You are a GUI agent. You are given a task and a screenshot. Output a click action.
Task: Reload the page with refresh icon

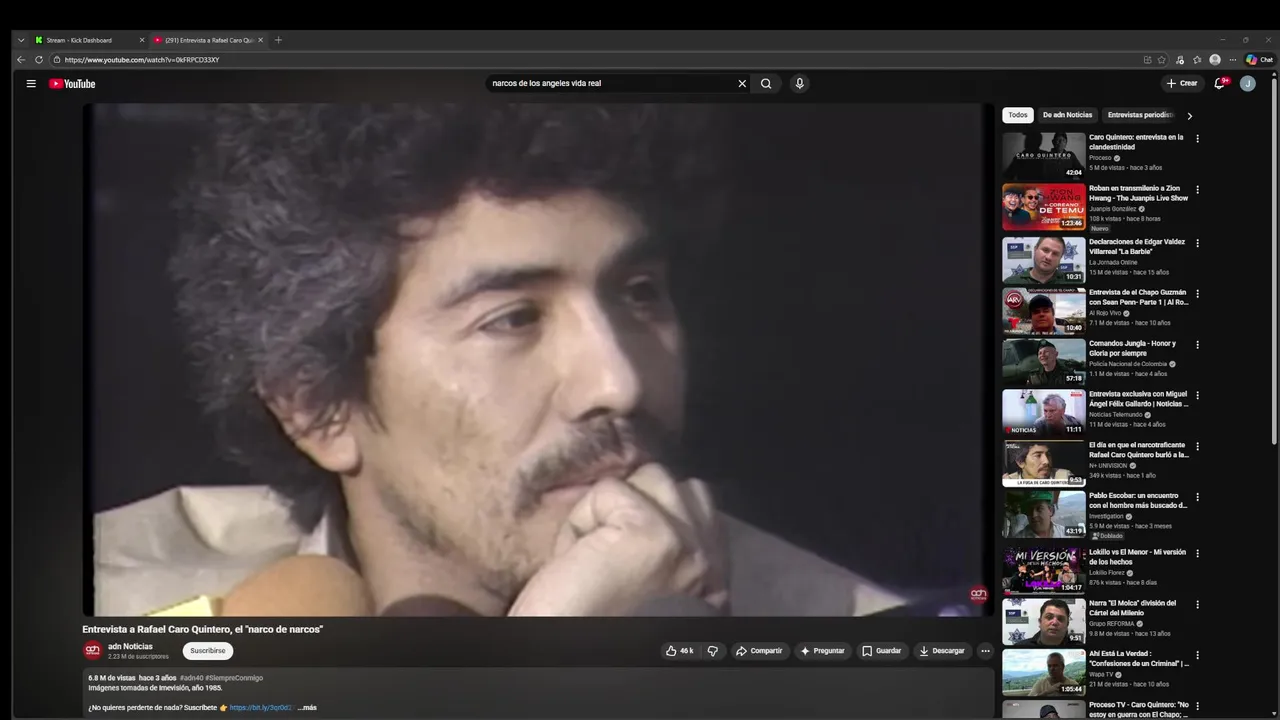(x=39, y=60)
